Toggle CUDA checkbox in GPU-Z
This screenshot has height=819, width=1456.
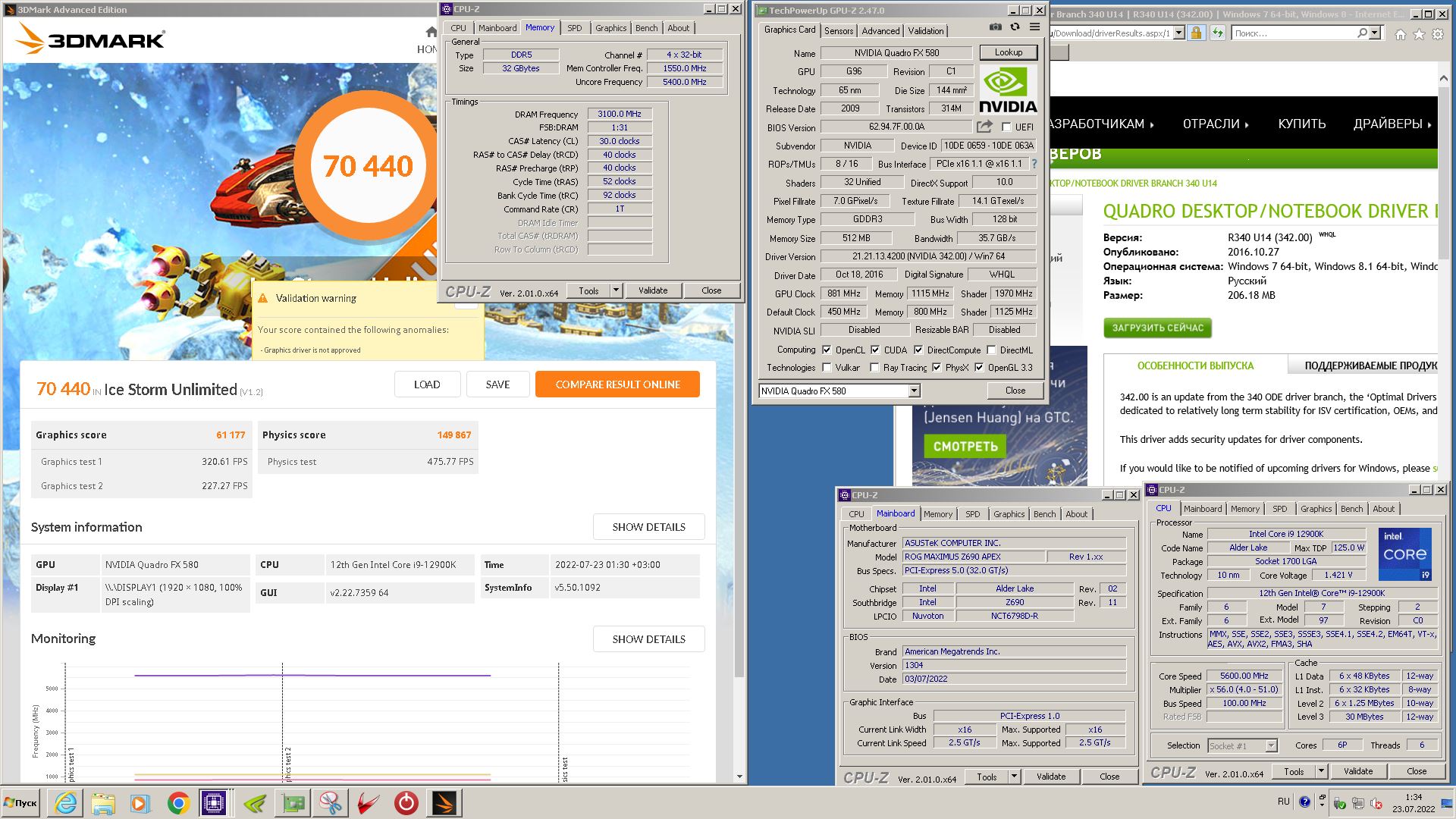pos(875,350)
